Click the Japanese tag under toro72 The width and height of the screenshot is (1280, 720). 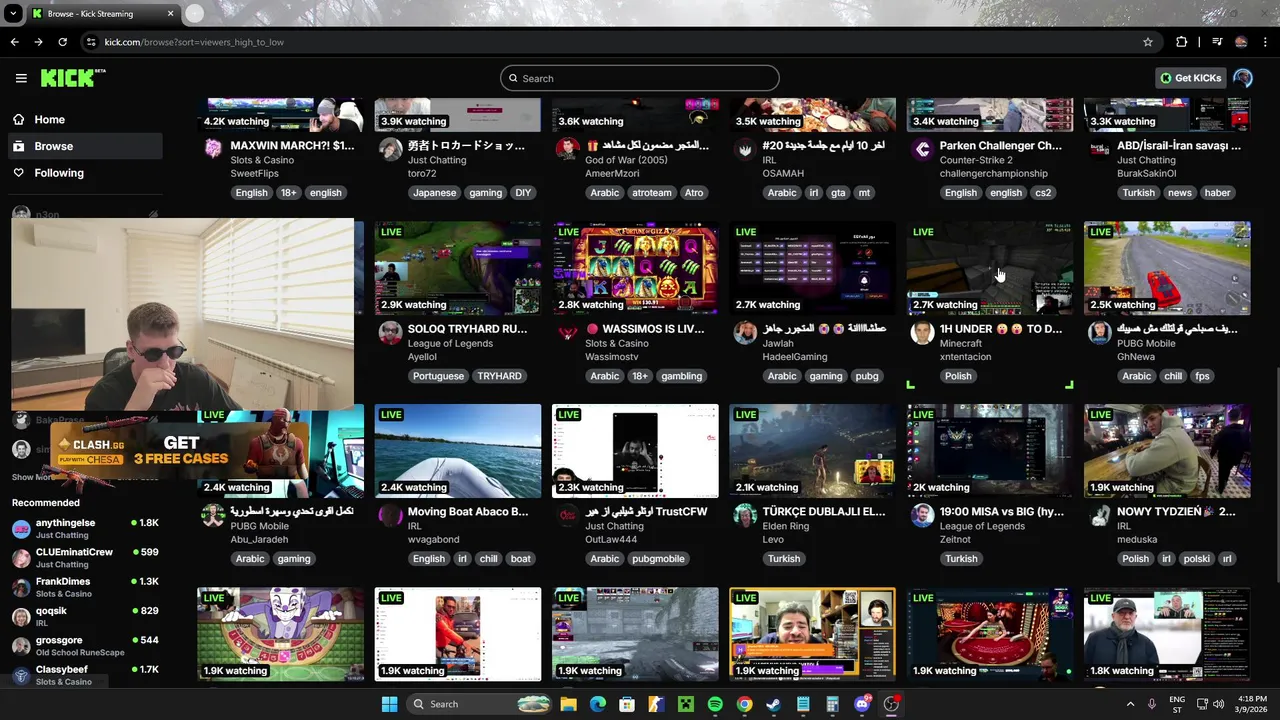click(434, 193)
